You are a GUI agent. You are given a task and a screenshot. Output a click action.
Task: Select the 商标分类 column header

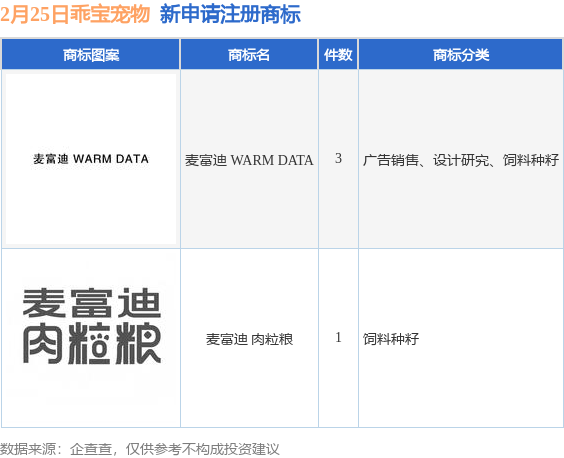tap(460, 54)
